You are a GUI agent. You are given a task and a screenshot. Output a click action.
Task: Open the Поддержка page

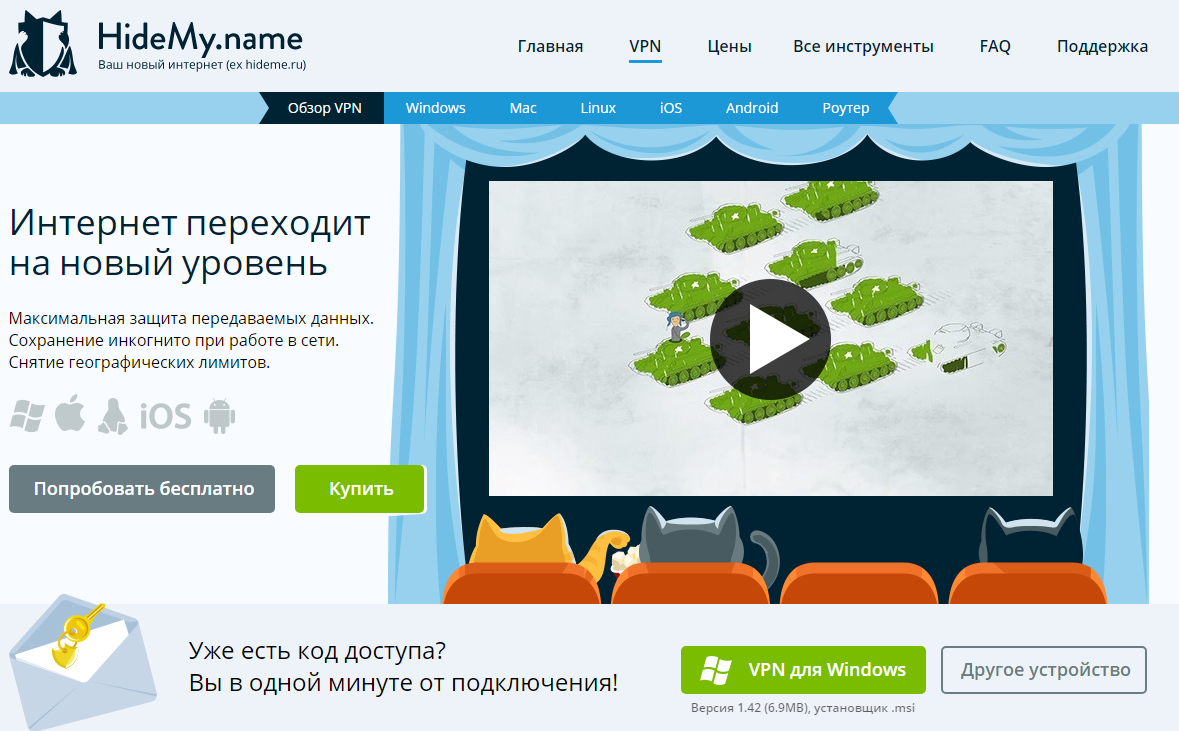point(1102,47)
